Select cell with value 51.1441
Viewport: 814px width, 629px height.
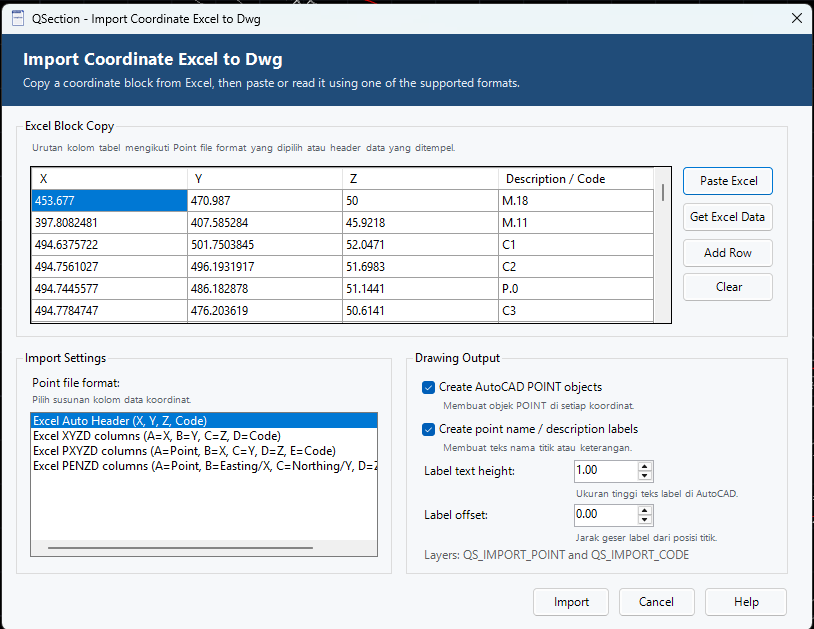pos(420,289)
